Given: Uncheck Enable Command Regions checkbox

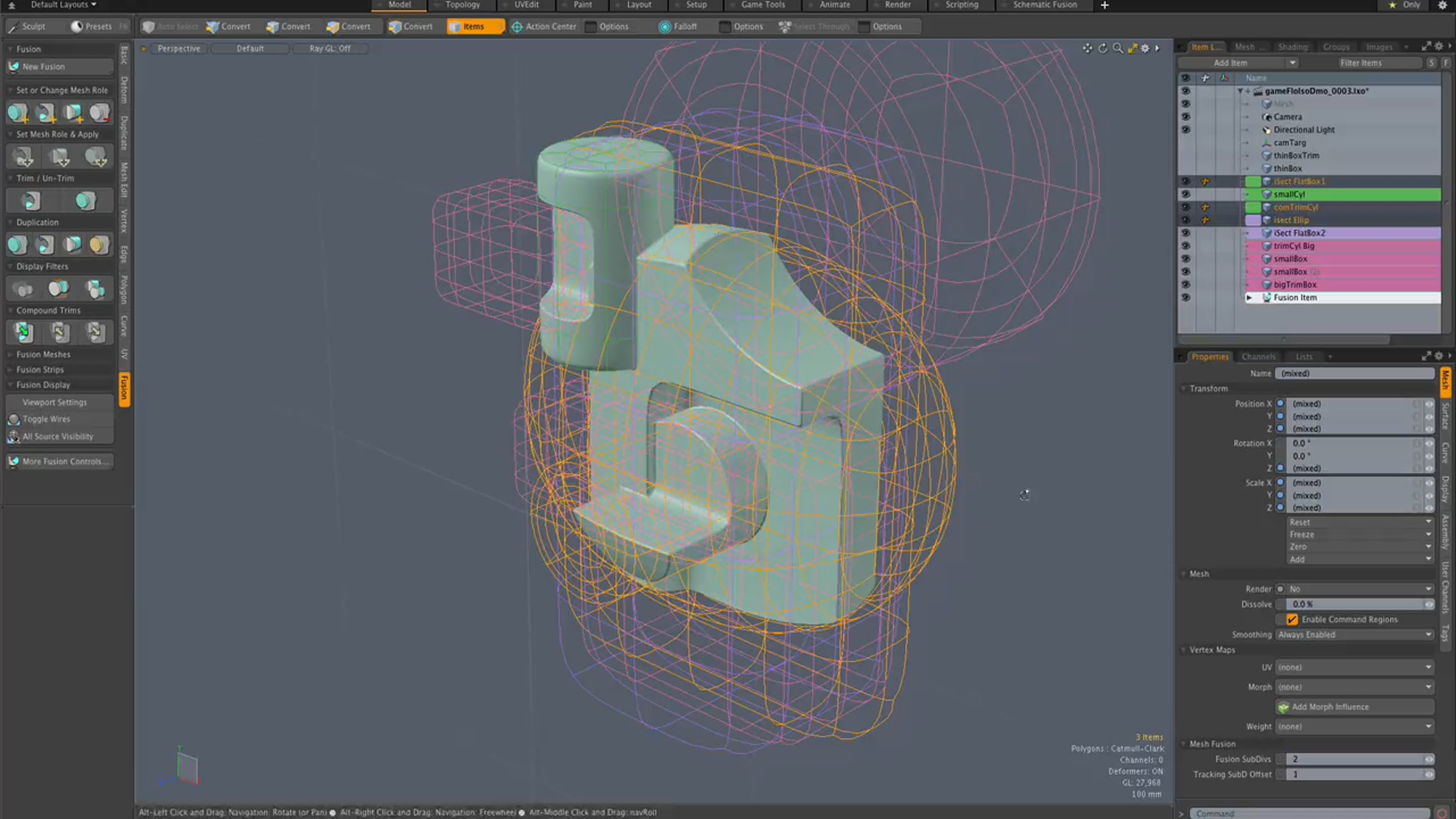Looking at the screenshot, I should tap(1292, 619).
